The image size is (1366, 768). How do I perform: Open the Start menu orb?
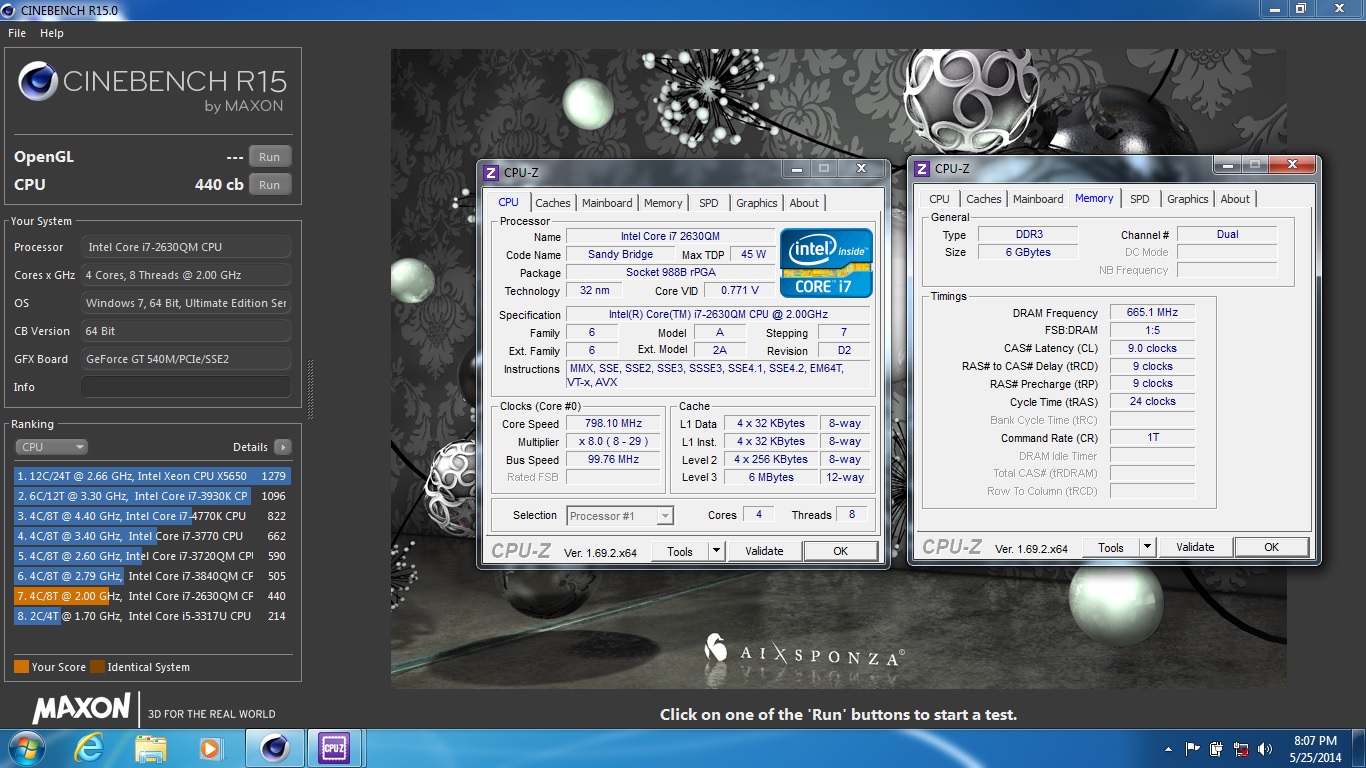click(27, 748)
